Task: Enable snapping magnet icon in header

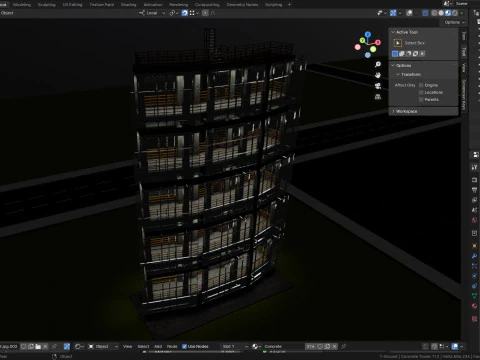Action: (185, 13)
